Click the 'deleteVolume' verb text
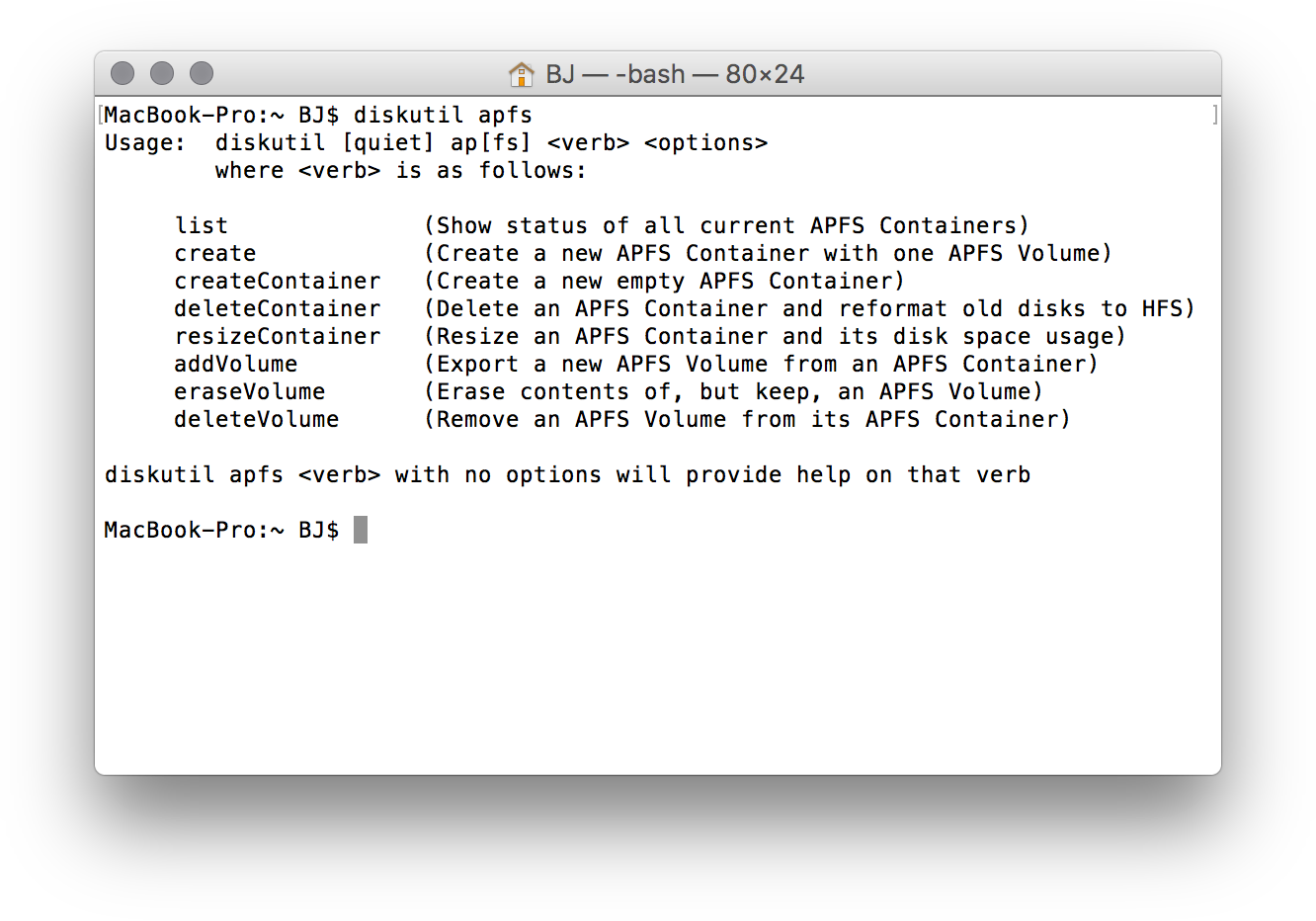This screenshot has width=1316, height=921. 257,419
